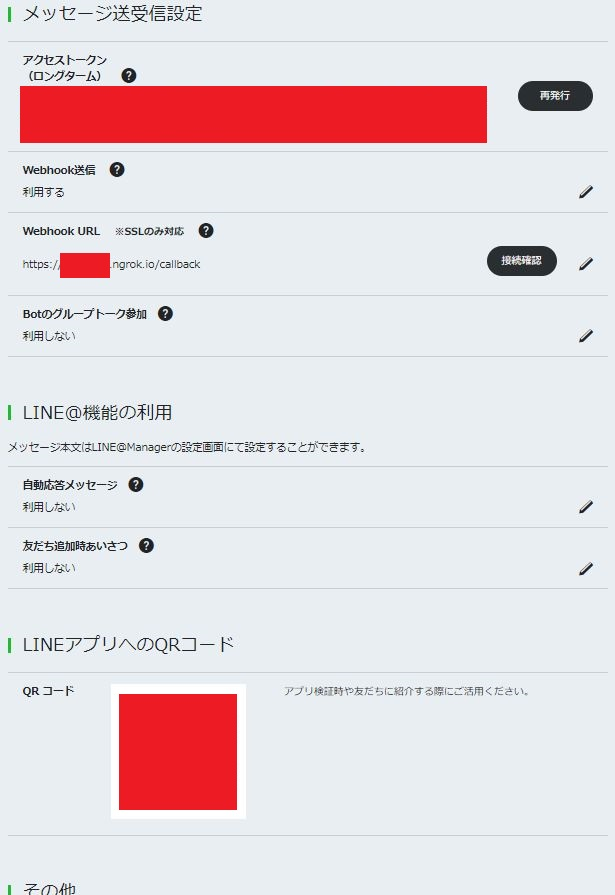Open help icon next to アクセストークン

pos(129,75)
